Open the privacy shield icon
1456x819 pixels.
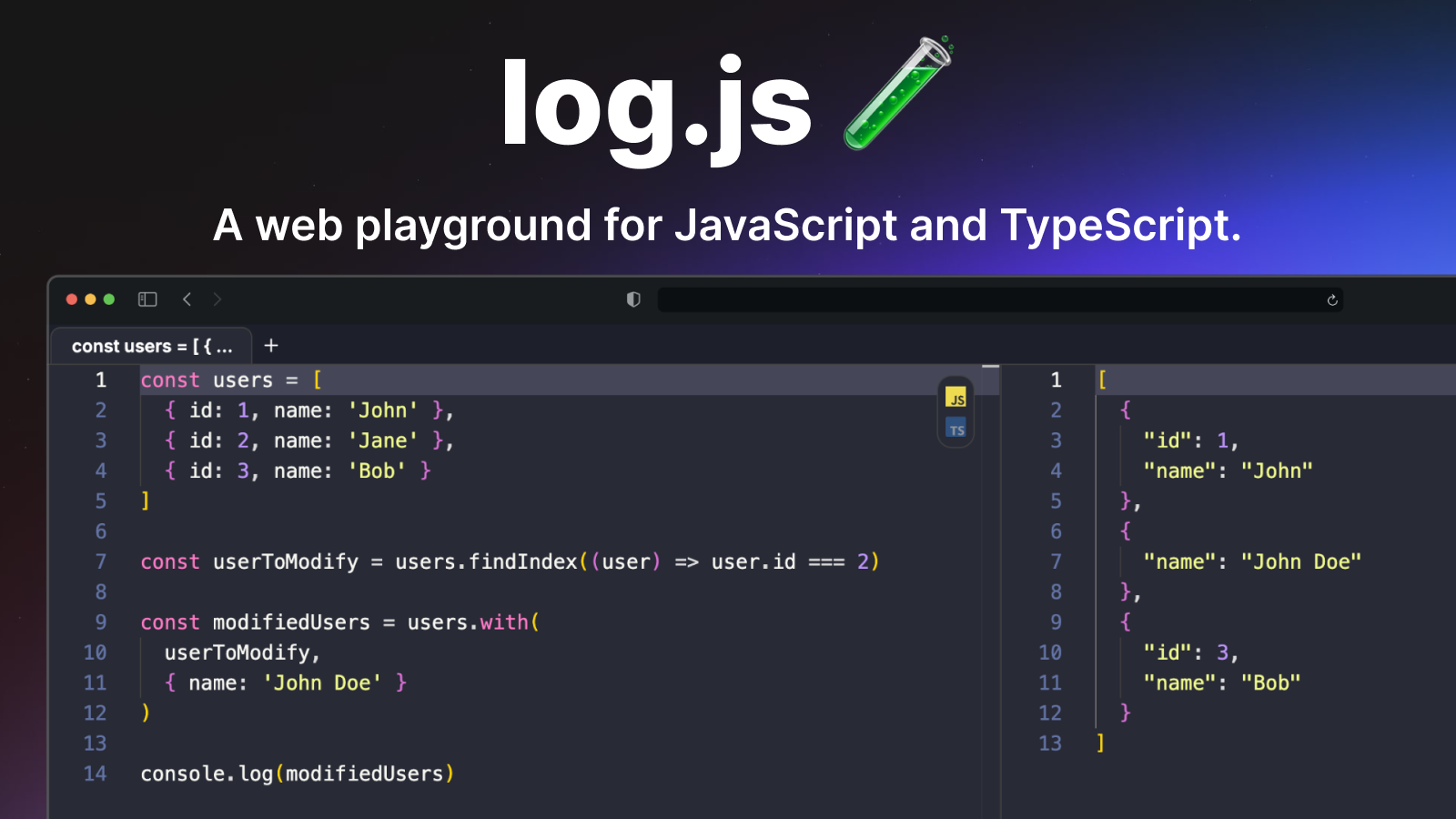pos(633,299)
